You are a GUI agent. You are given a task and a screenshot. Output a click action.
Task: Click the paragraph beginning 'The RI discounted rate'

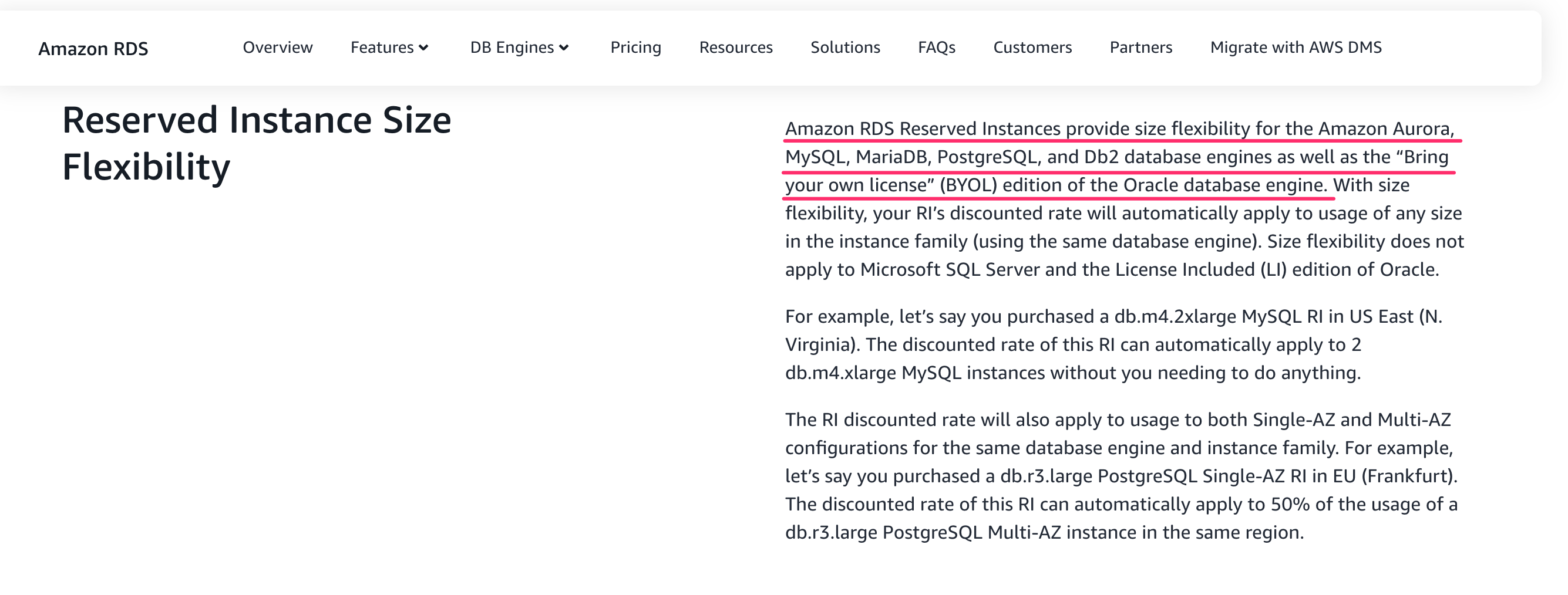[x=1121, y=476]
